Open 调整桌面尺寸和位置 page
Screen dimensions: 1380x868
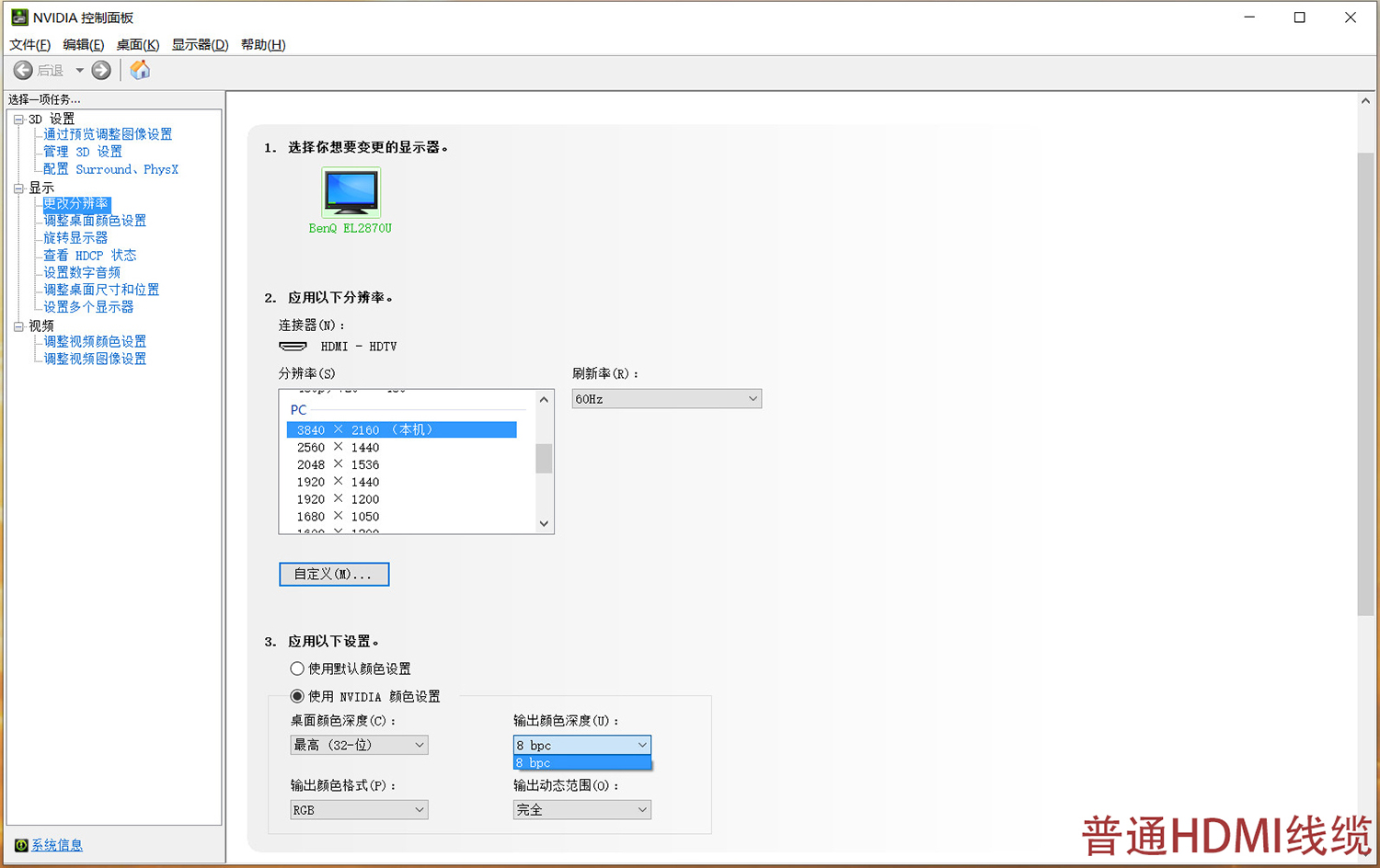(101, 290)
